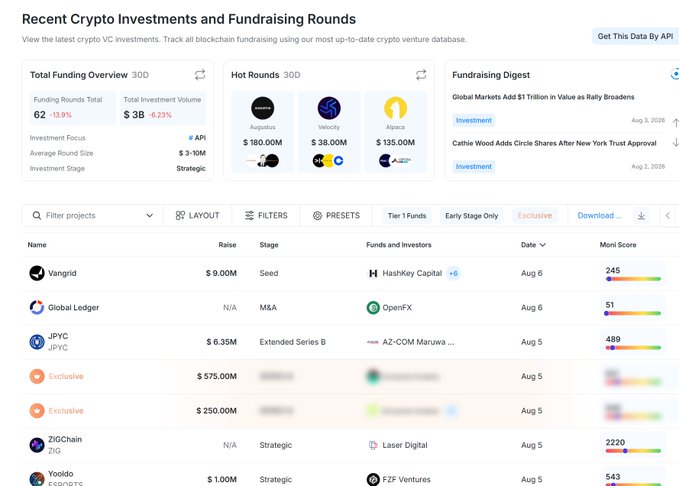Click the Vangrid logo icon
This screenshot has height=486, width=679.
[37, 273]
